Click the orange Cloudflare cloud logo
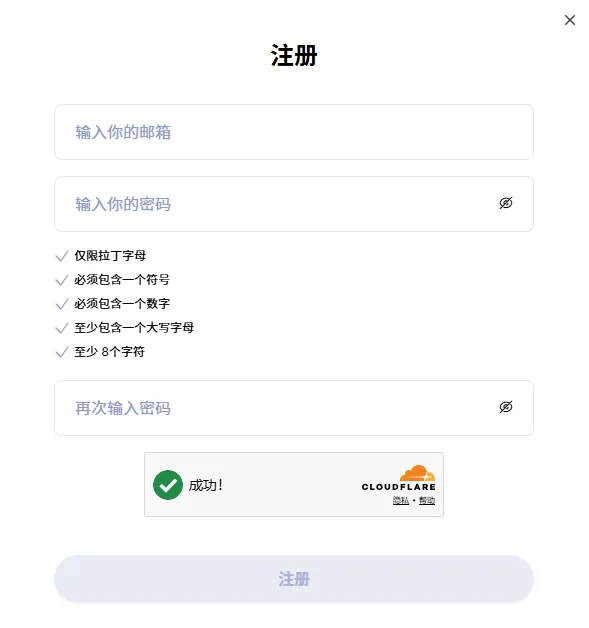Image resolution: width=589 pixels, height=628 pixels. 417,473
